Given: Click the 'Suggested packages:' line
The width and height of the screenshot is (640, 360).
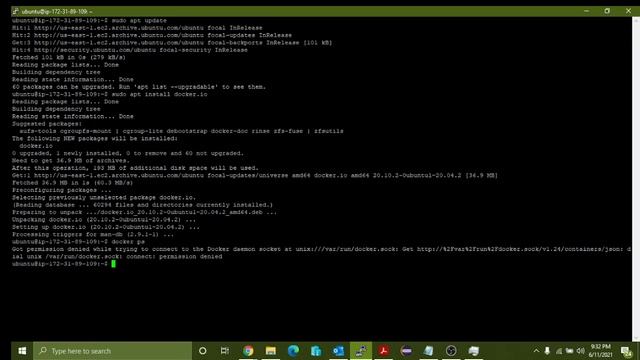Looking at the screenshot, I should click(47, 124).
